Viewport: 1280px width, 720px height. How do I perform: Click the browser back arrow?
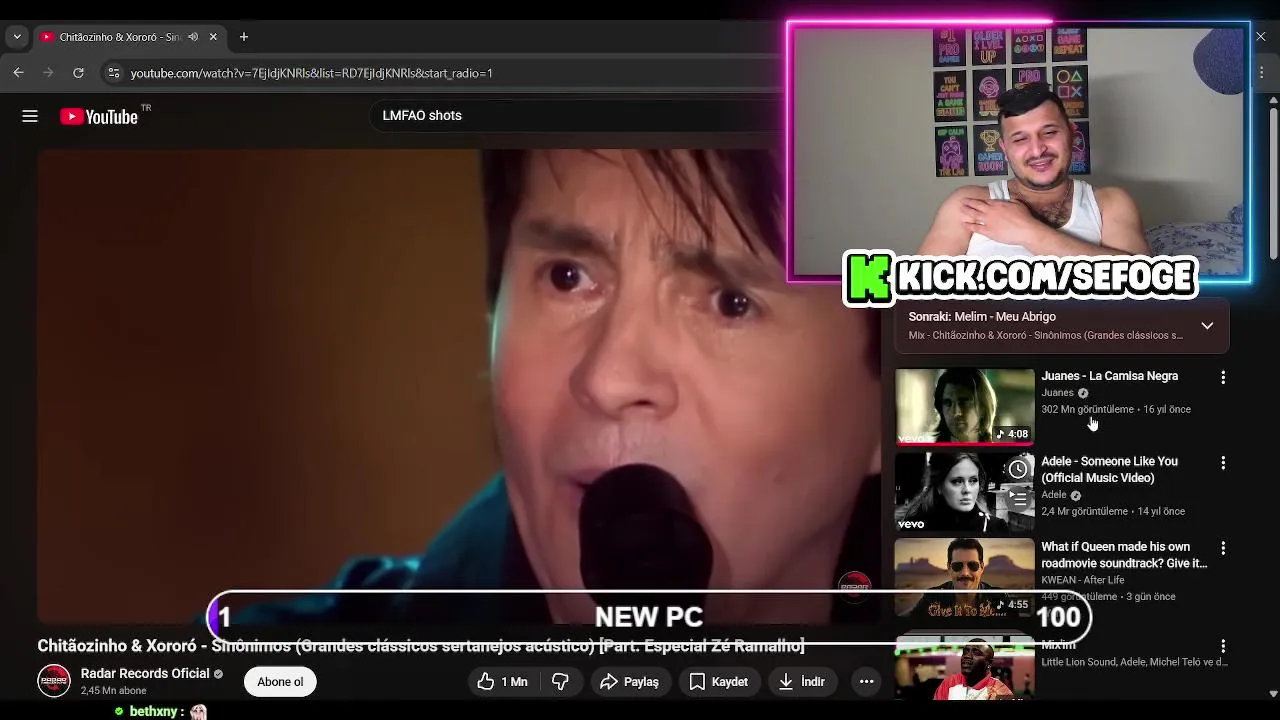tap(18, 73)
